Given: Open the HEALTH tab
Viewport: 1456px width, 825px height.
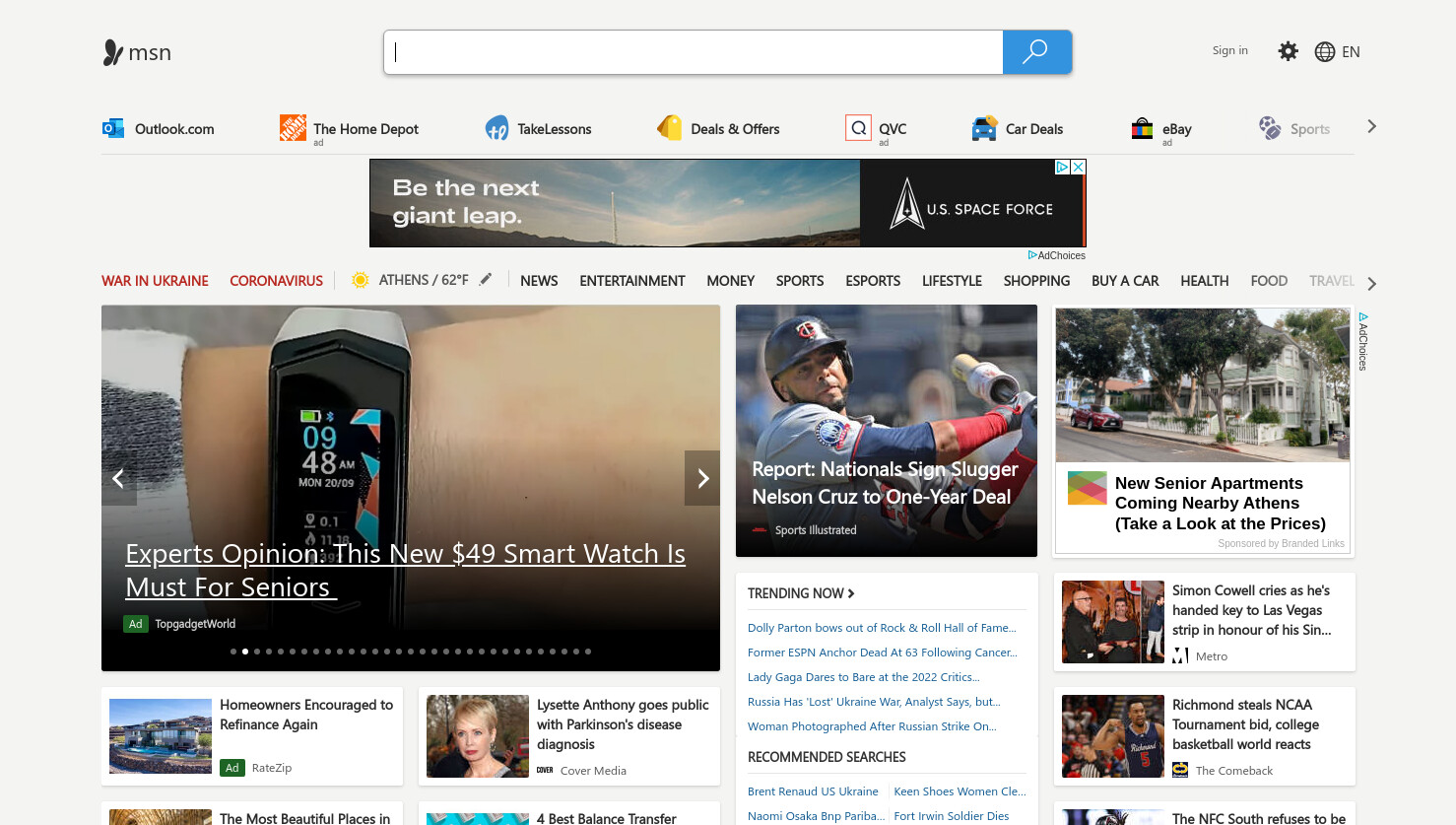Looking at the screenshot, I should 1205,281.
